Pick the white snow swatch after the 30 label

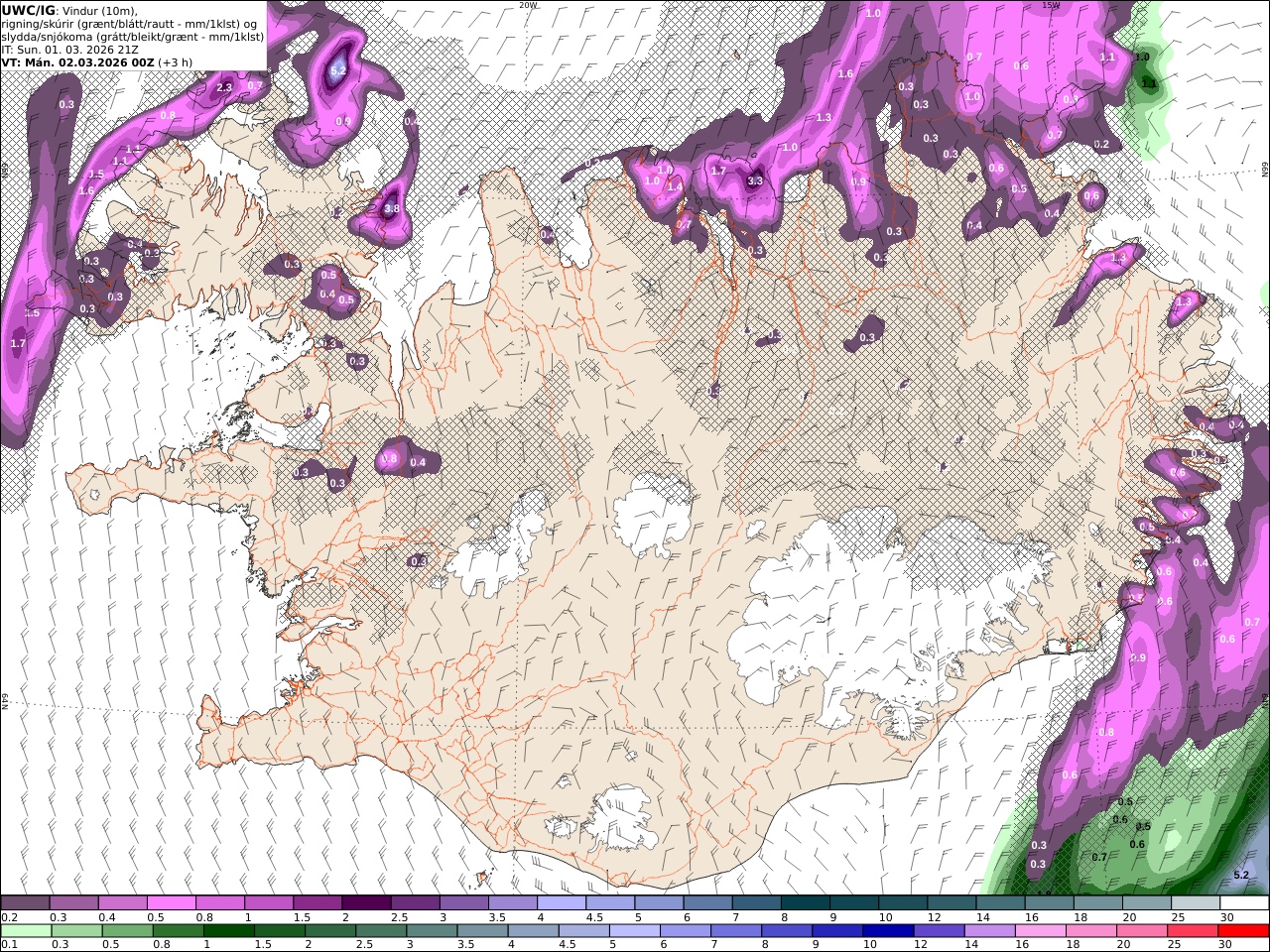1245,903
